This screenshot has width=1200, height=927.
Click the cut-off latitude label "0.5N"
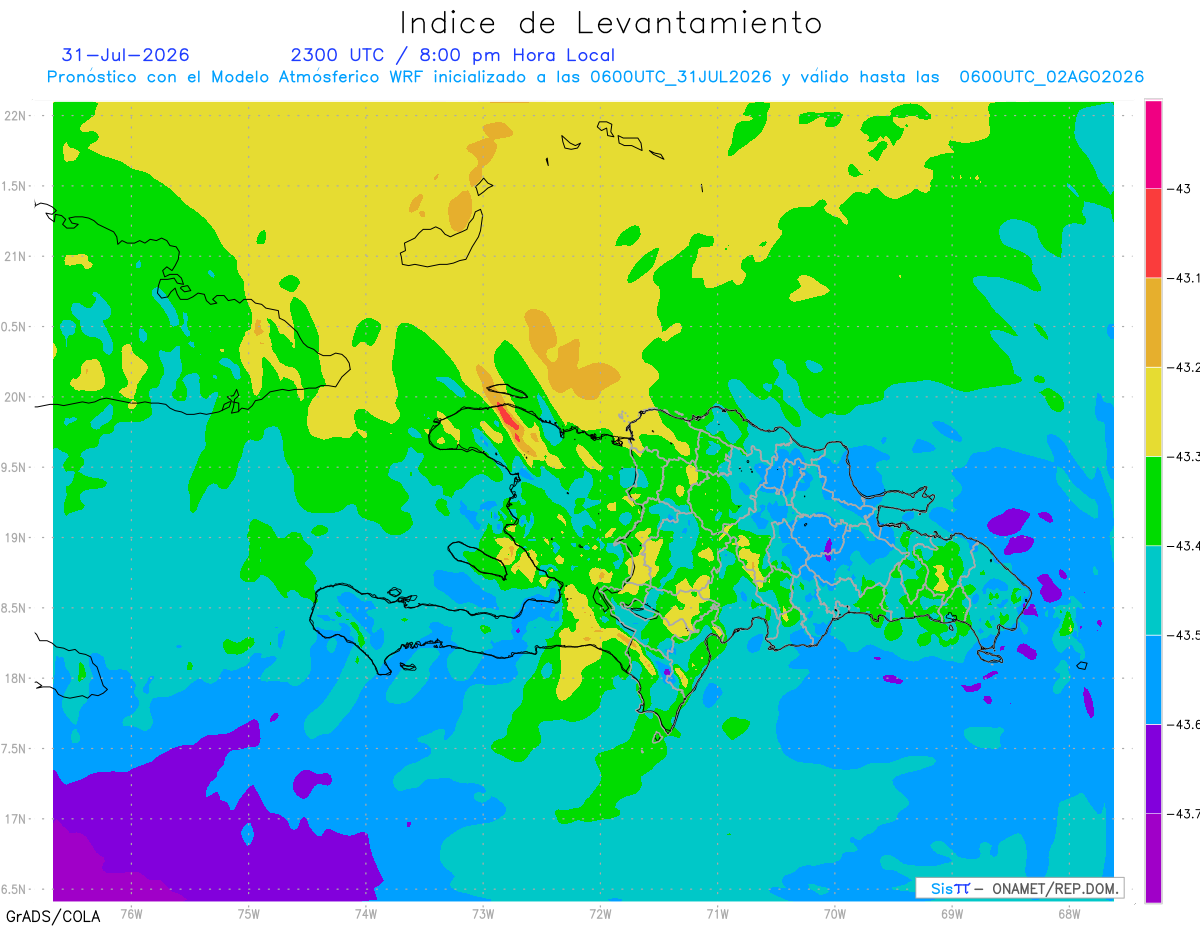(15, 327)
